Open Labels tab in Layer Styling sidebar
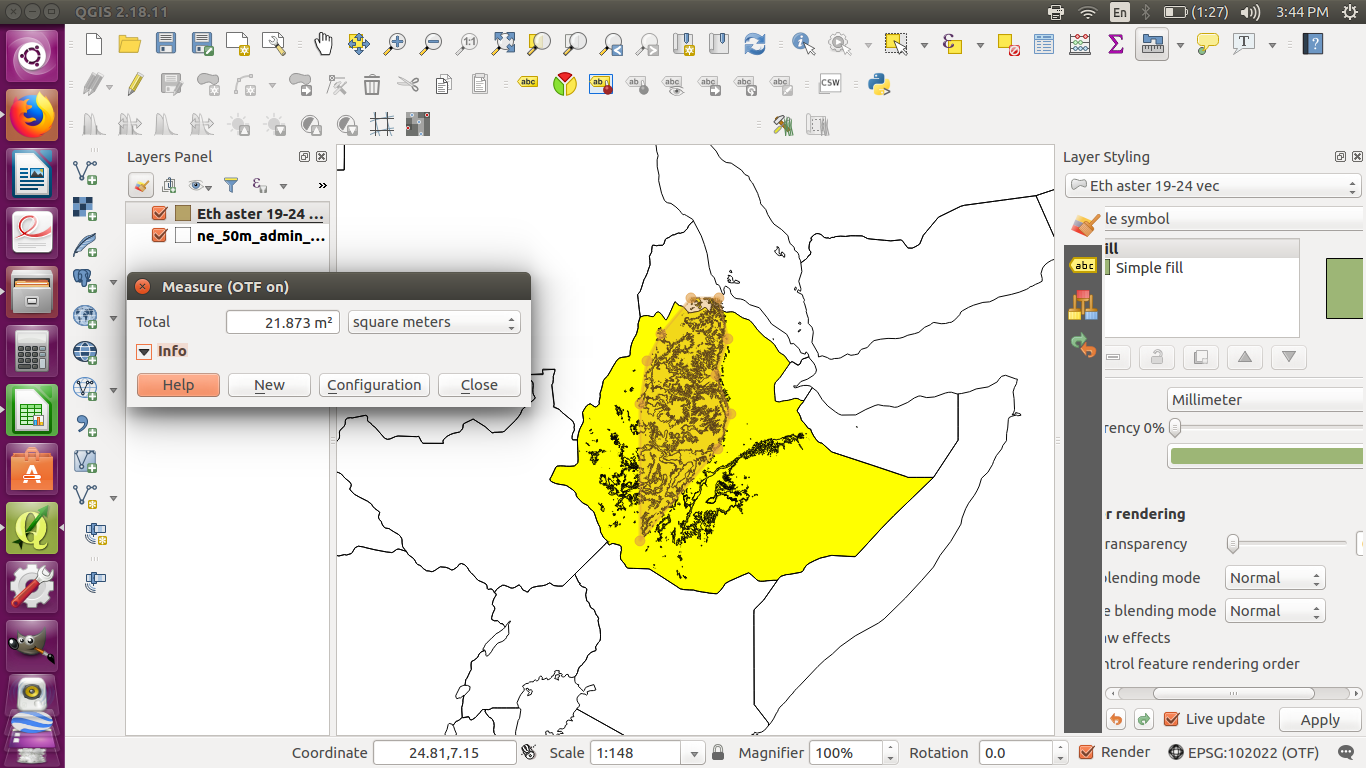Viewport: 1366px width, 768px height. tap(1083, 265)
